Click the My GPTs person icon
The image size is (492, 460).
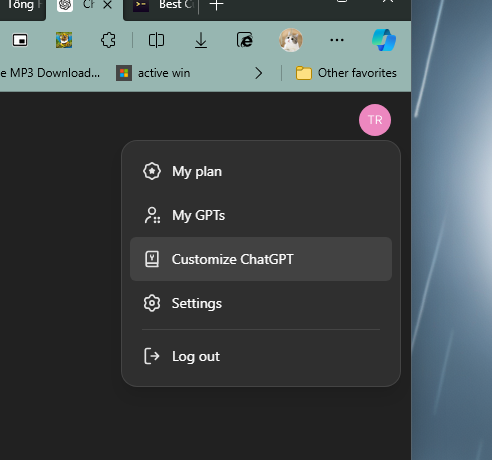[152, 215]
